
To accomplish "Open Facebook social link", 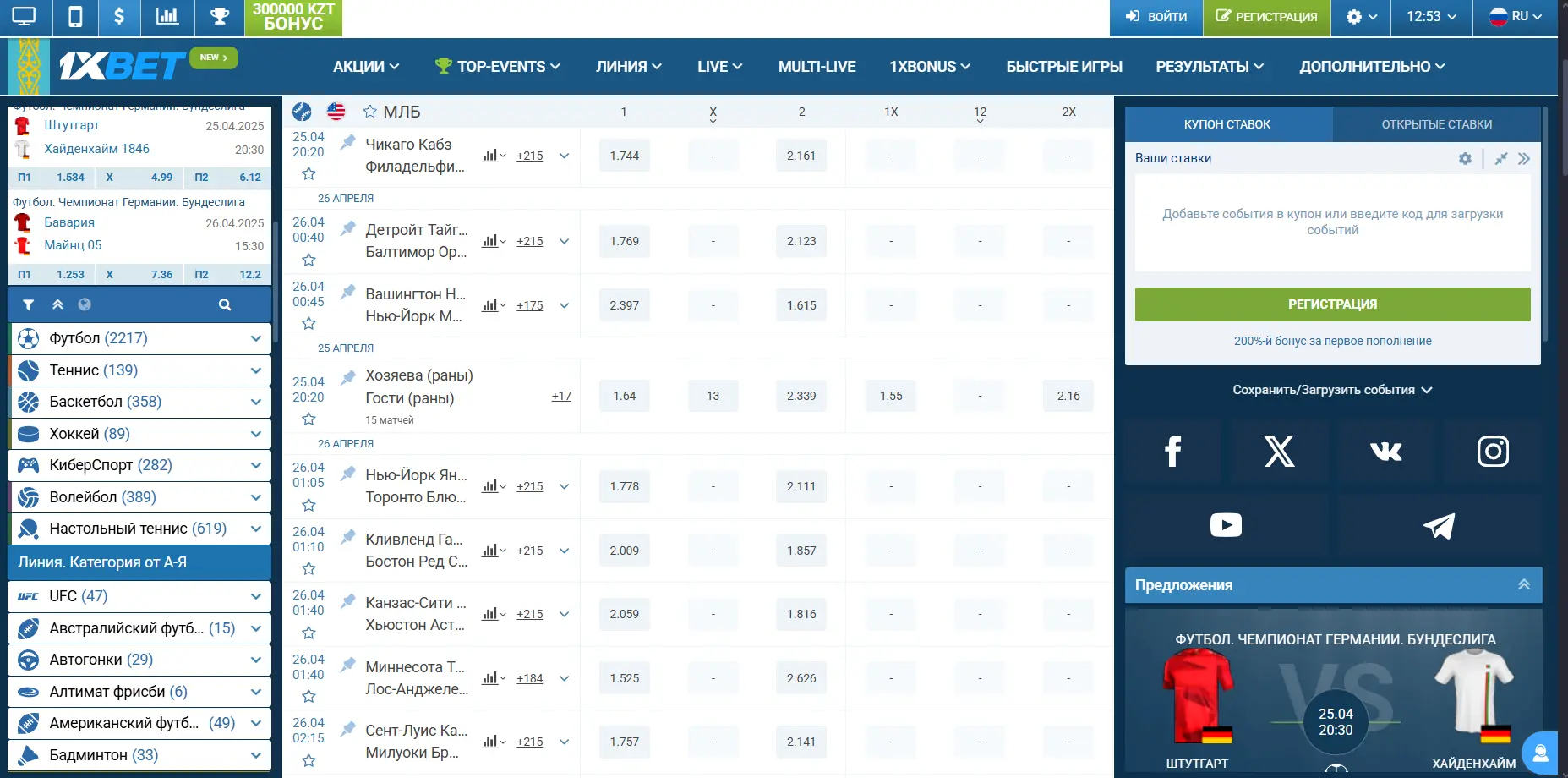I will pos(1172,452).
